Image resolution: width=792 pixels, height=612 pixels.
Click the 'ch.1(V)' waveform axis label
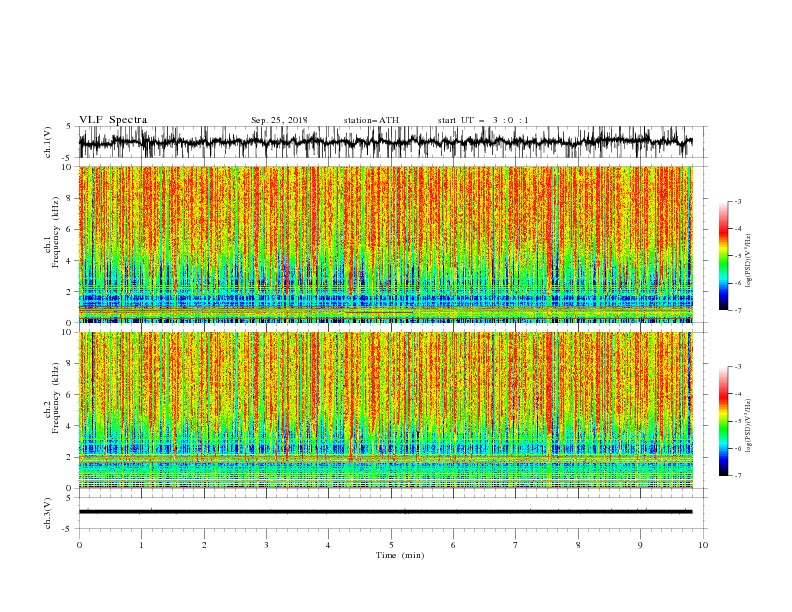(x=48, y=142)
